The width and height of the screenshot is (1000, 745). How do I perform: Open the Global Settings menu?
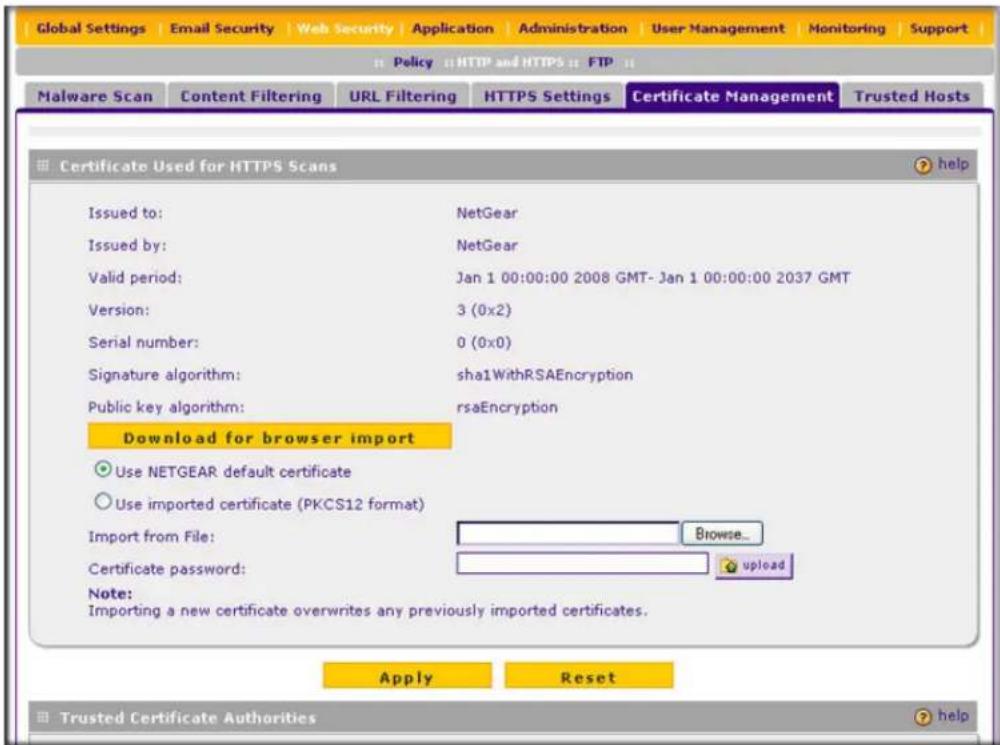91,29
